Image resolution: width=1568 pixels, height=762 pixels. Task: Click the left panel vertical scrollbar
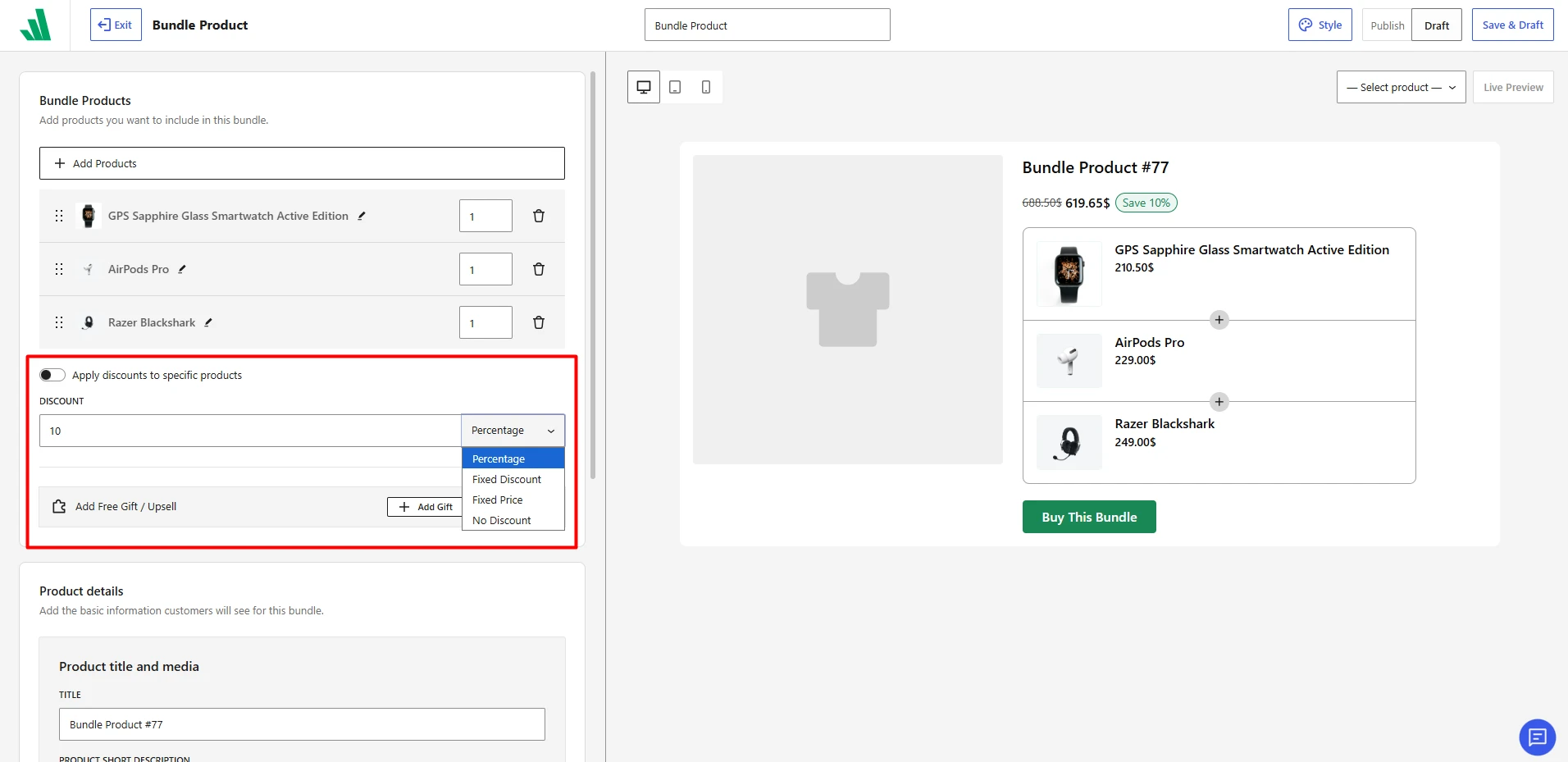click(592, 275)
